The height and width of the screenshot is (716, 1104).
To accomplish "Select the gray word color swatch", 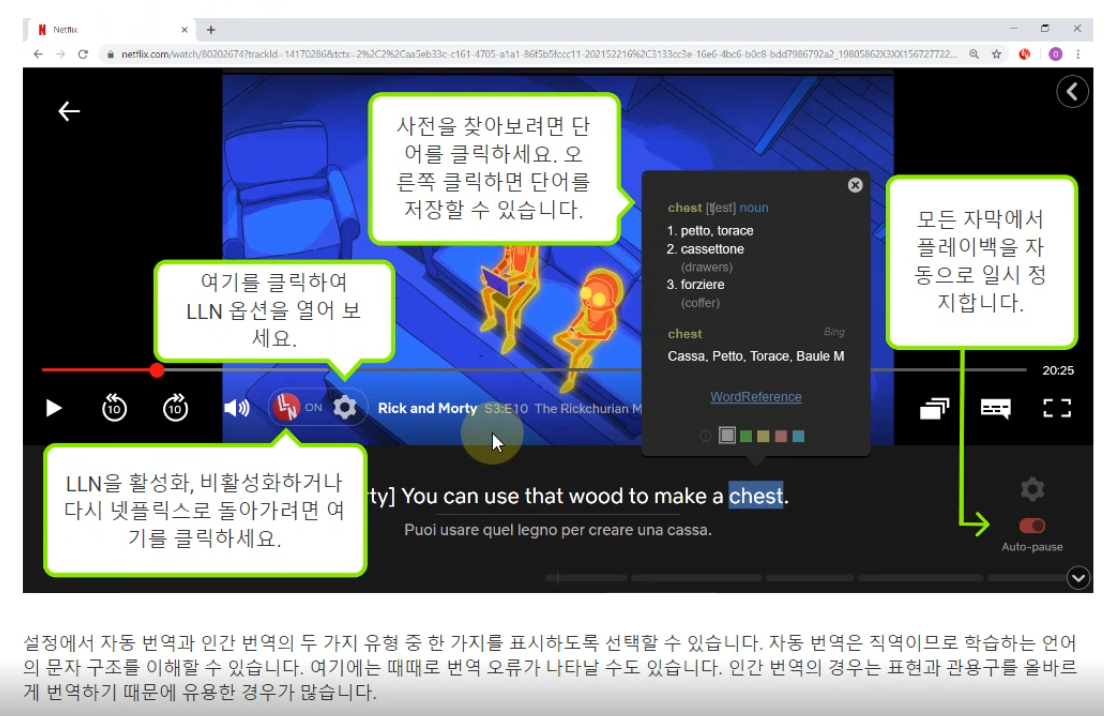I will coord(727,436).
